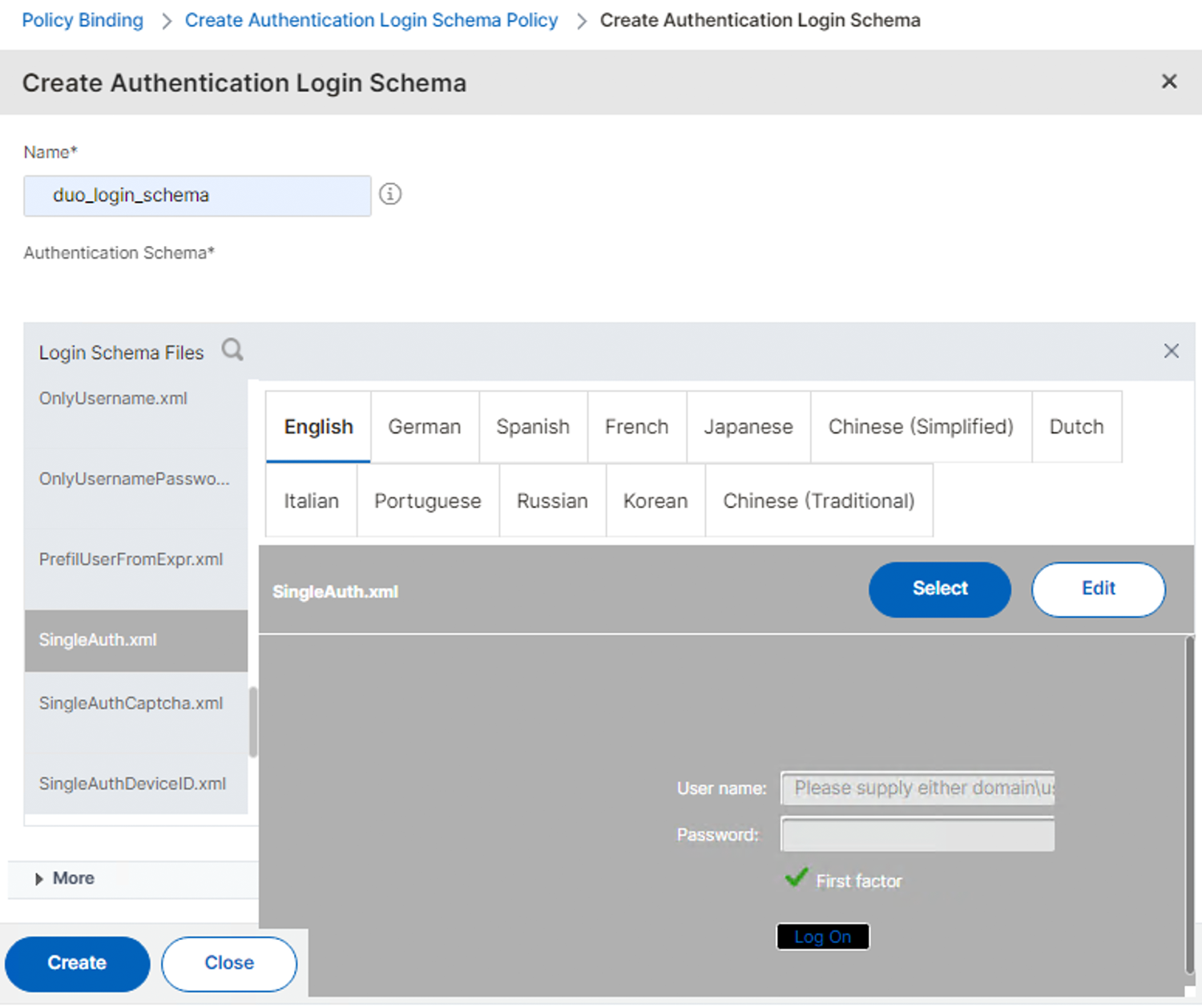Click the Edit button for schema
Viewport: 1202px width, 1008px height.
coord(1098,589)
